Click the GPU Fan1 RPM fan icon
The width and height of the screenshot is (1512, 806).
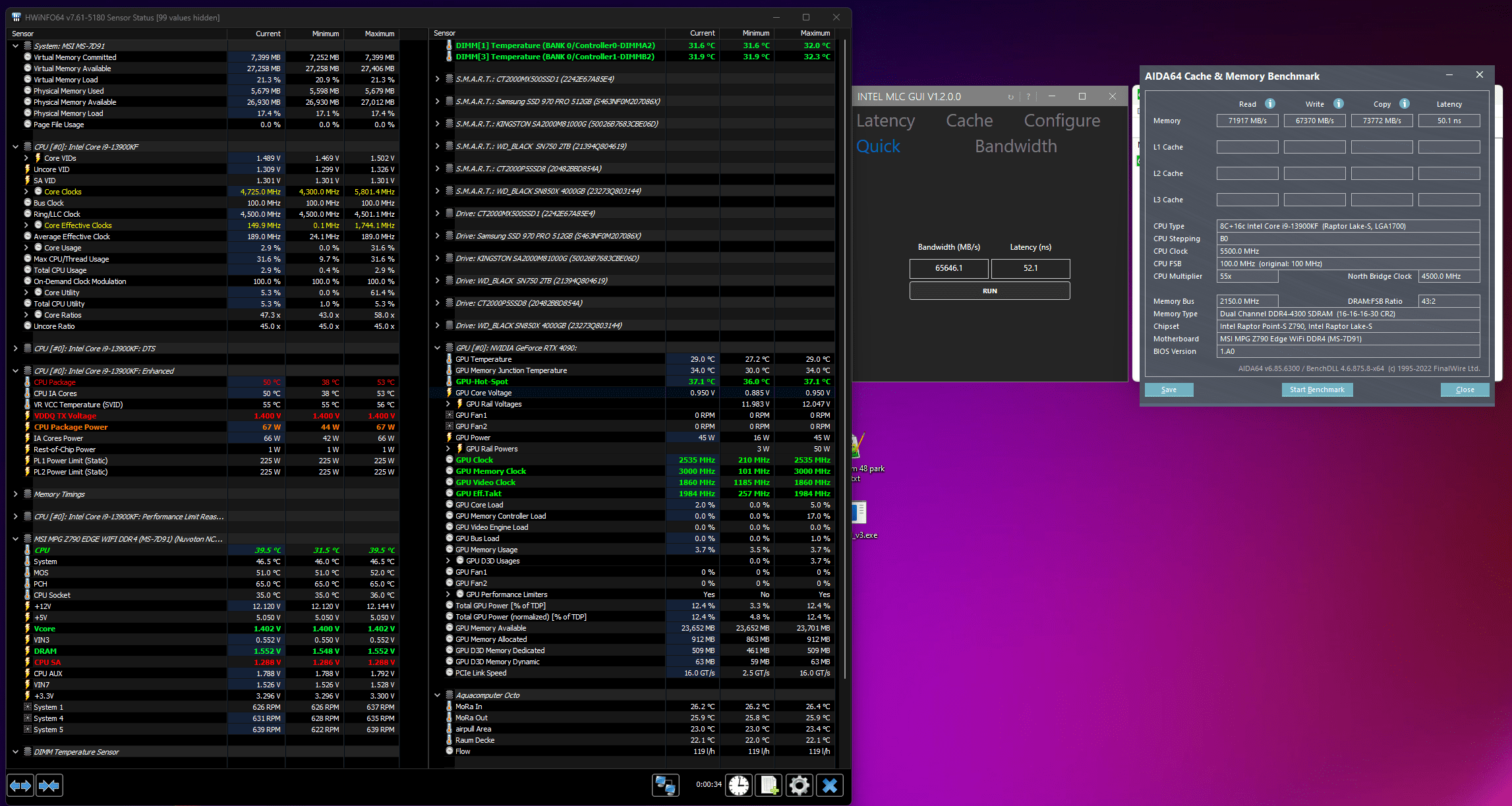[450, 415]
